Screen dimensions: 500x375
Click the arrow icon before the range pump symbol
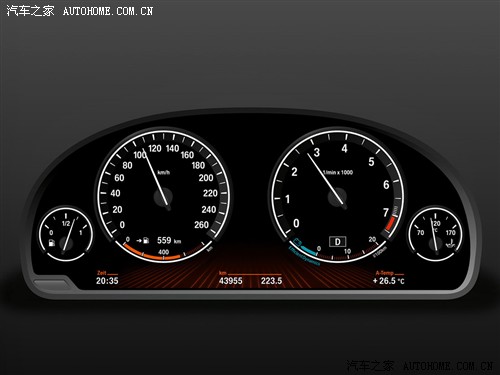pos(139,240)
